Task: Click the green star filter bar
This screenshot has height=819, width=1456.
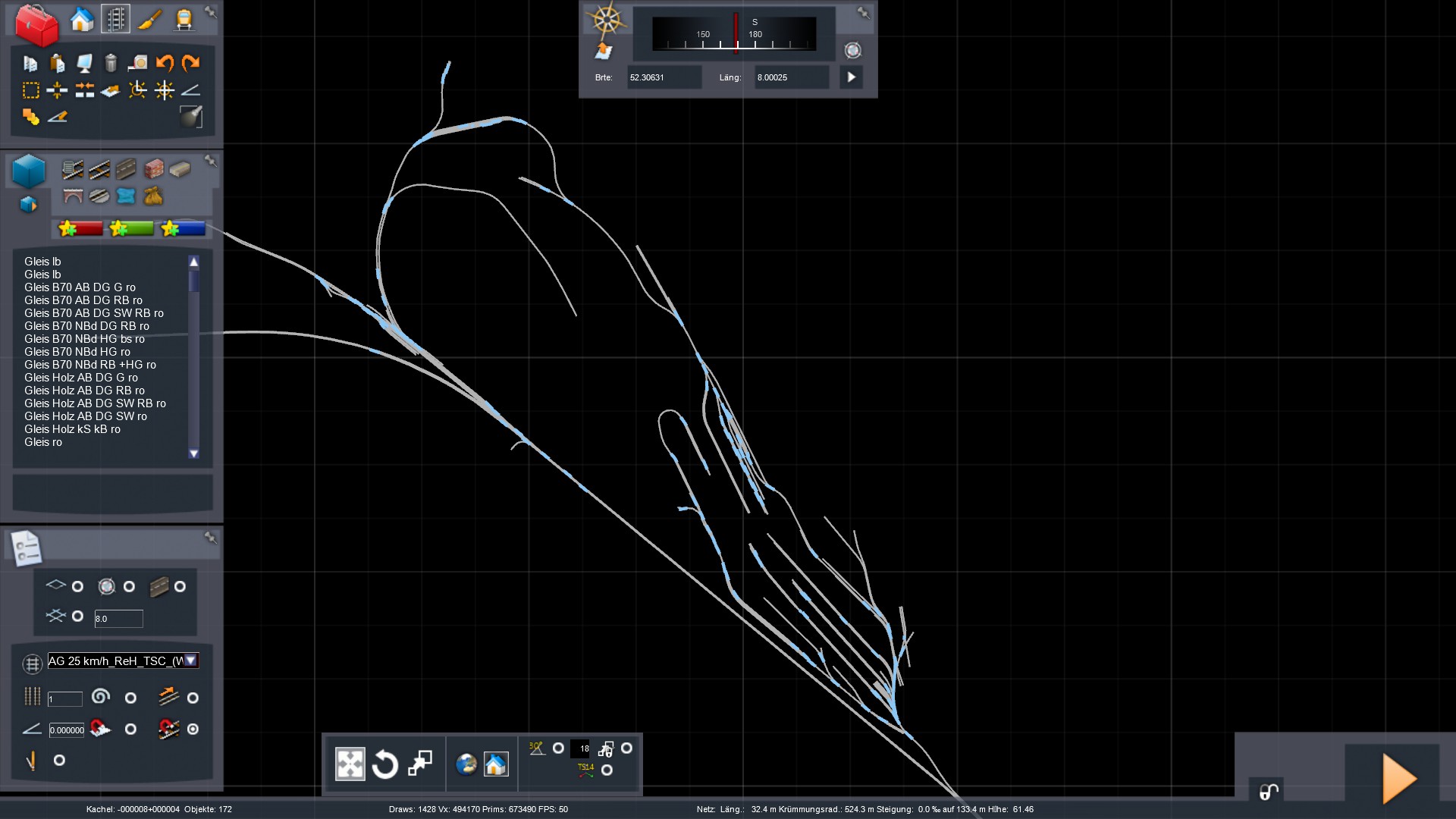Action: (x=131, y=228)
